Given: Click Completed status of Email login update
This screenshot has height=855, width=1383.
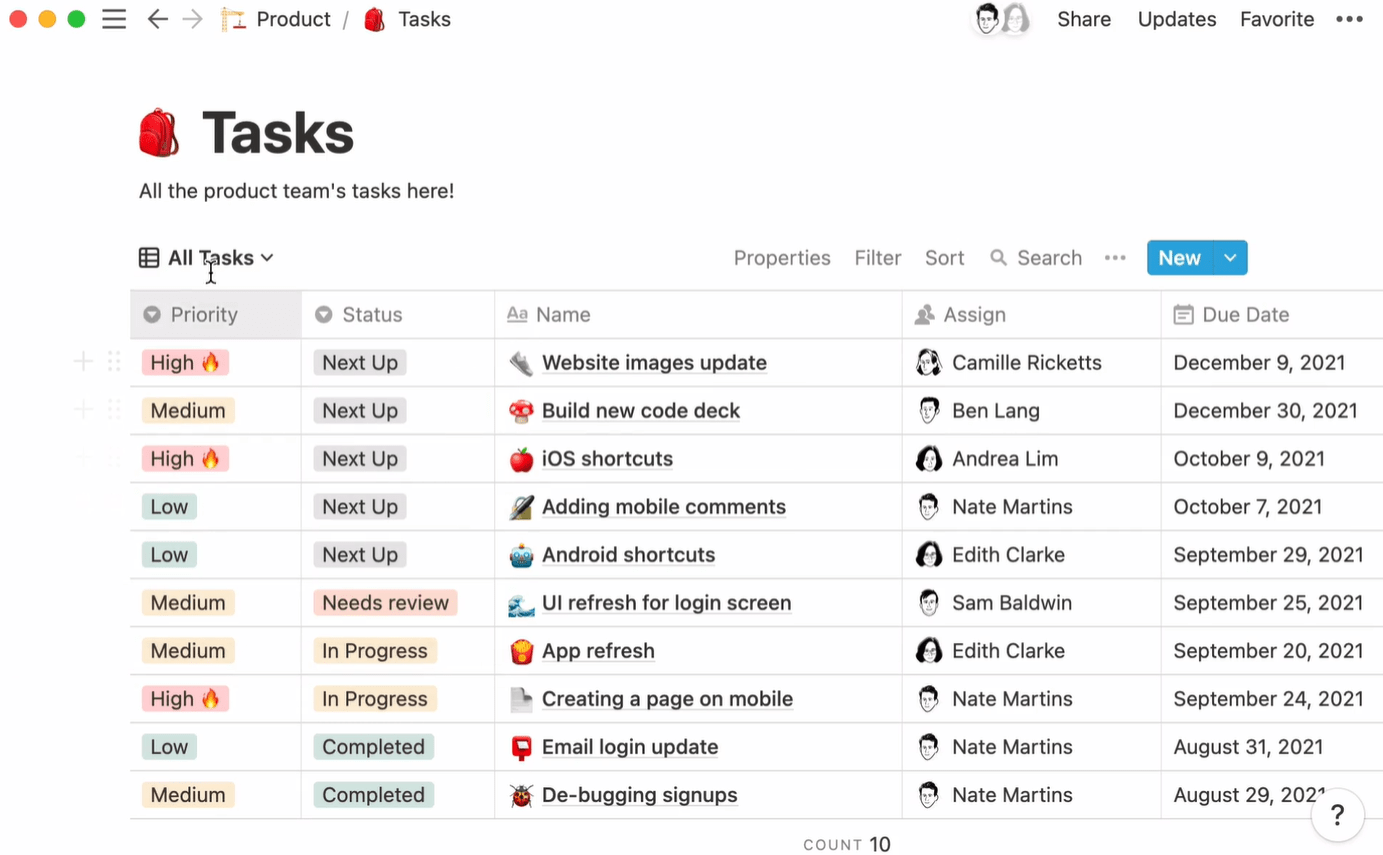Looking at the screenshot, I should [373, 747].
